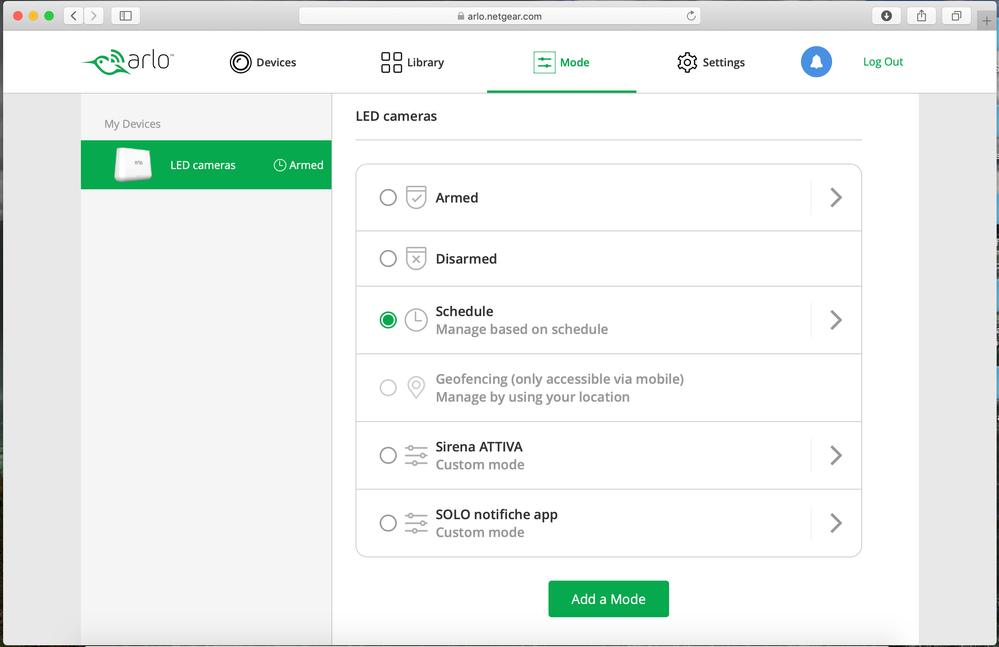Click the Disarmed mode label
The width and height of the screenshot is (999, 647).
coord(466,259)
